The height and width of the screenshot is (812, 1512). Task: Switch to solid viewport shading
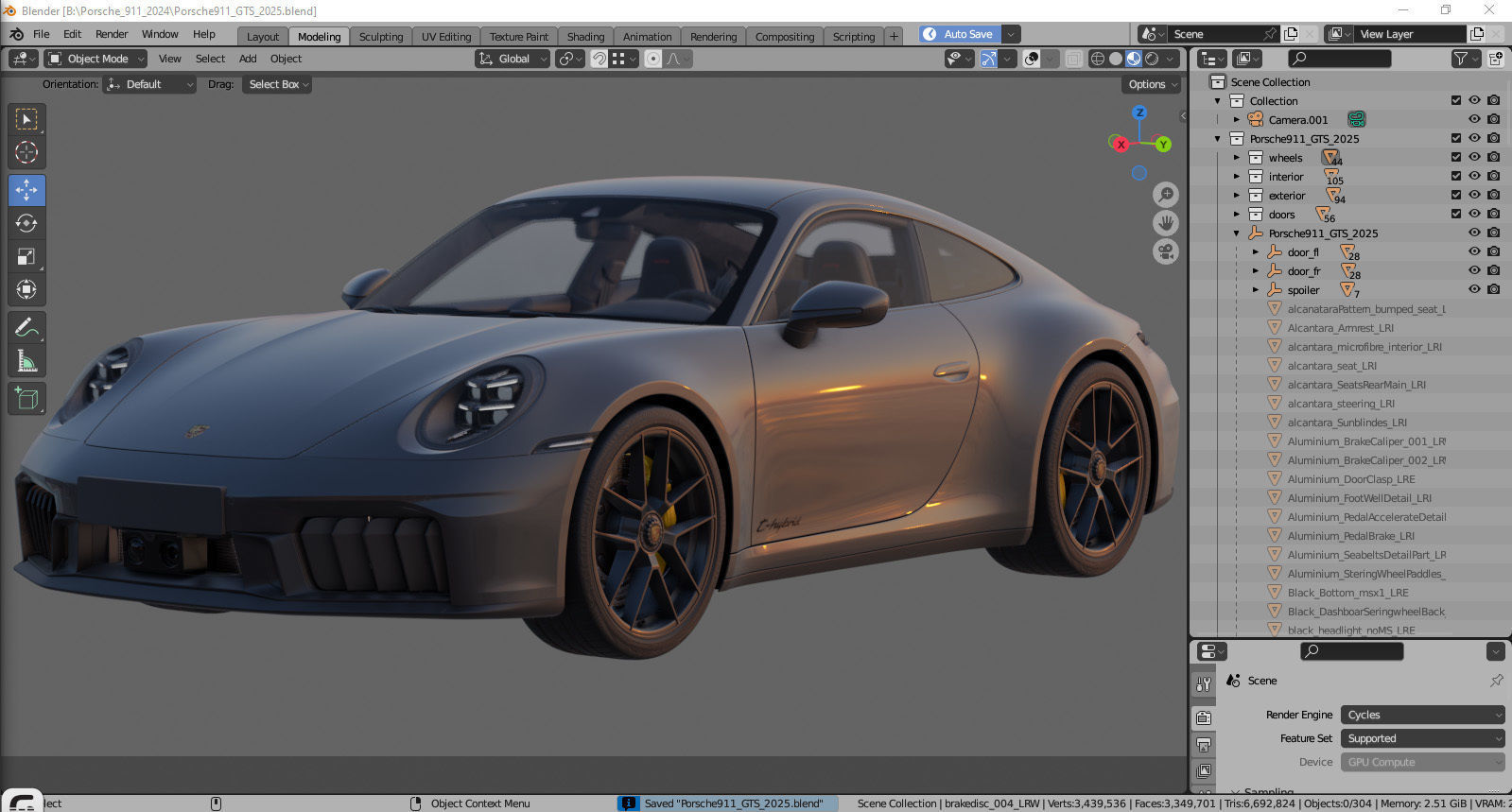click(1116, 59)
